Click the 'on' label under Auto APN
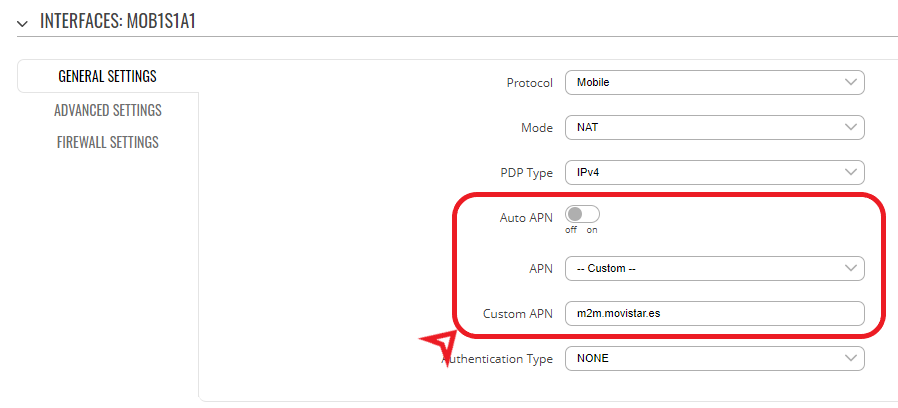The height and width of the screenshot is (408, 898). [x=592, y=230]
